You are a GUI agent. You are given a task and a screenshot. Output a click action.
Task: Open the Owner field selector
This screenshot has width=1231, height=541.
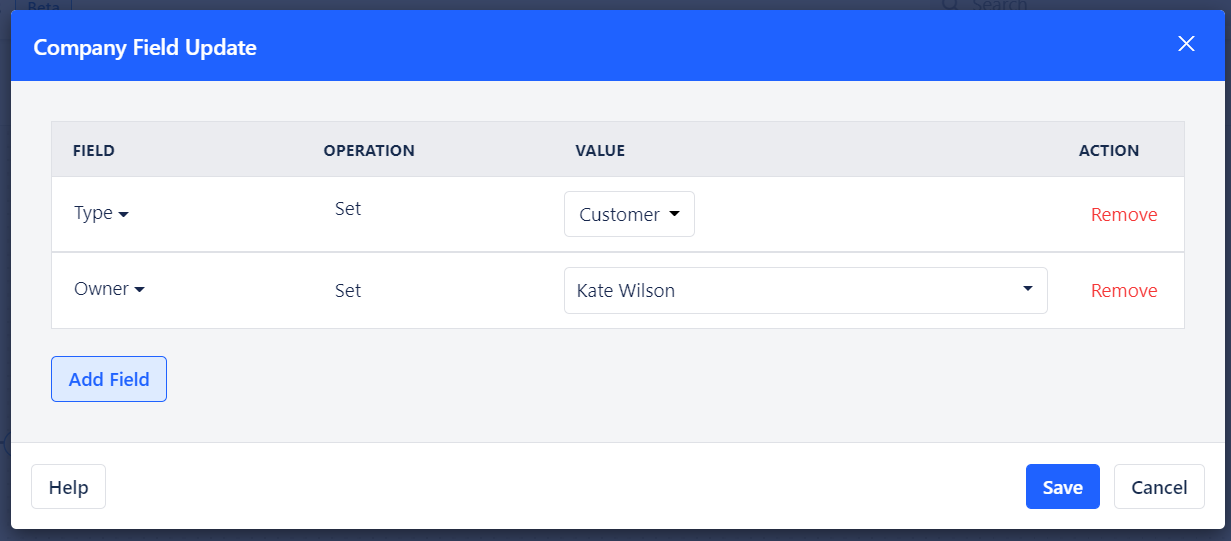click(x=109, y=289)
